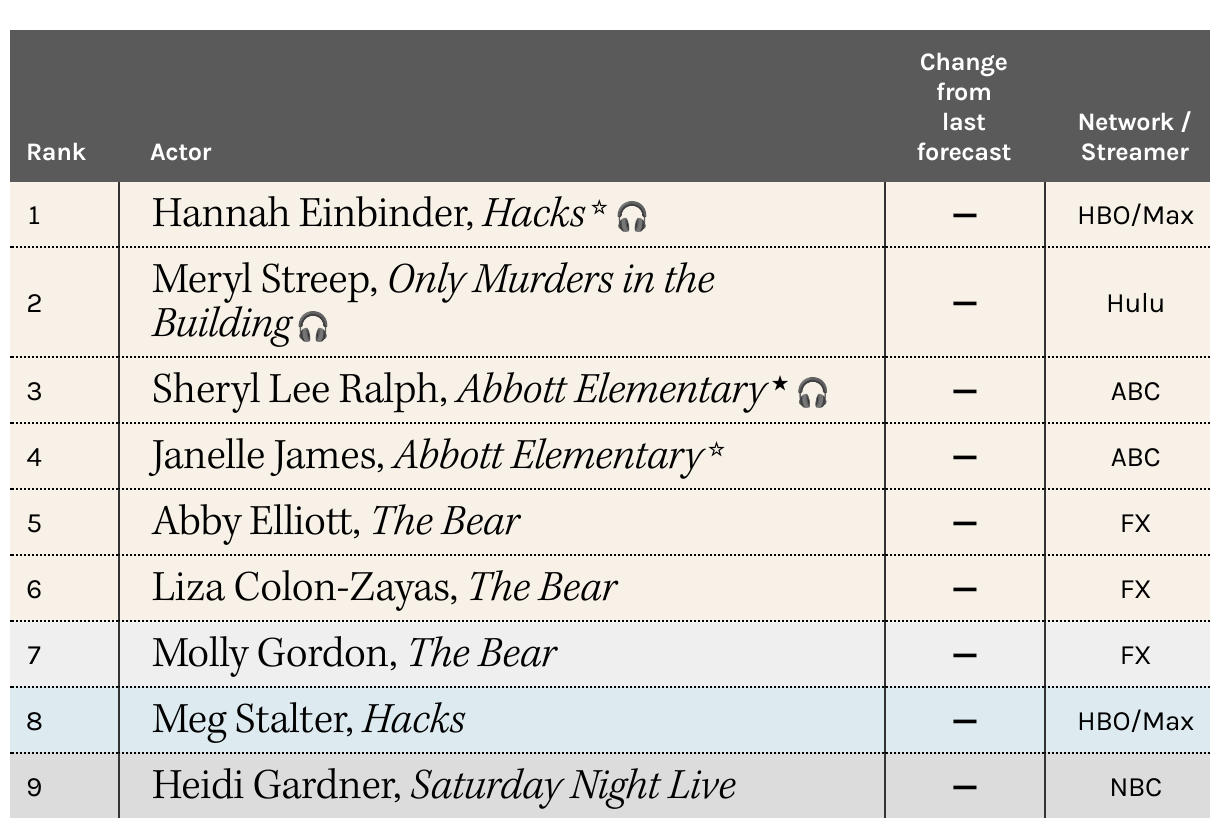Click HBO/Max cell in Meg Stalter row

point(1135,721)
